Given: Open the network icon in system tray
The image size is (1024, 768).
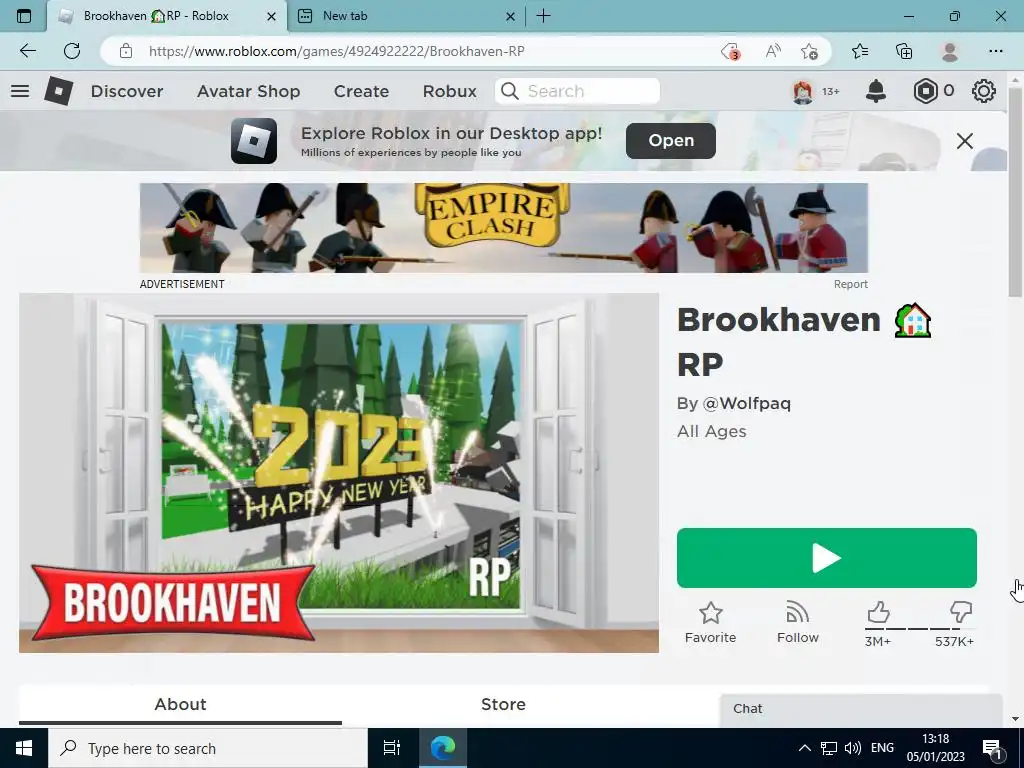Looking at the screenshot, I should 829,748.
